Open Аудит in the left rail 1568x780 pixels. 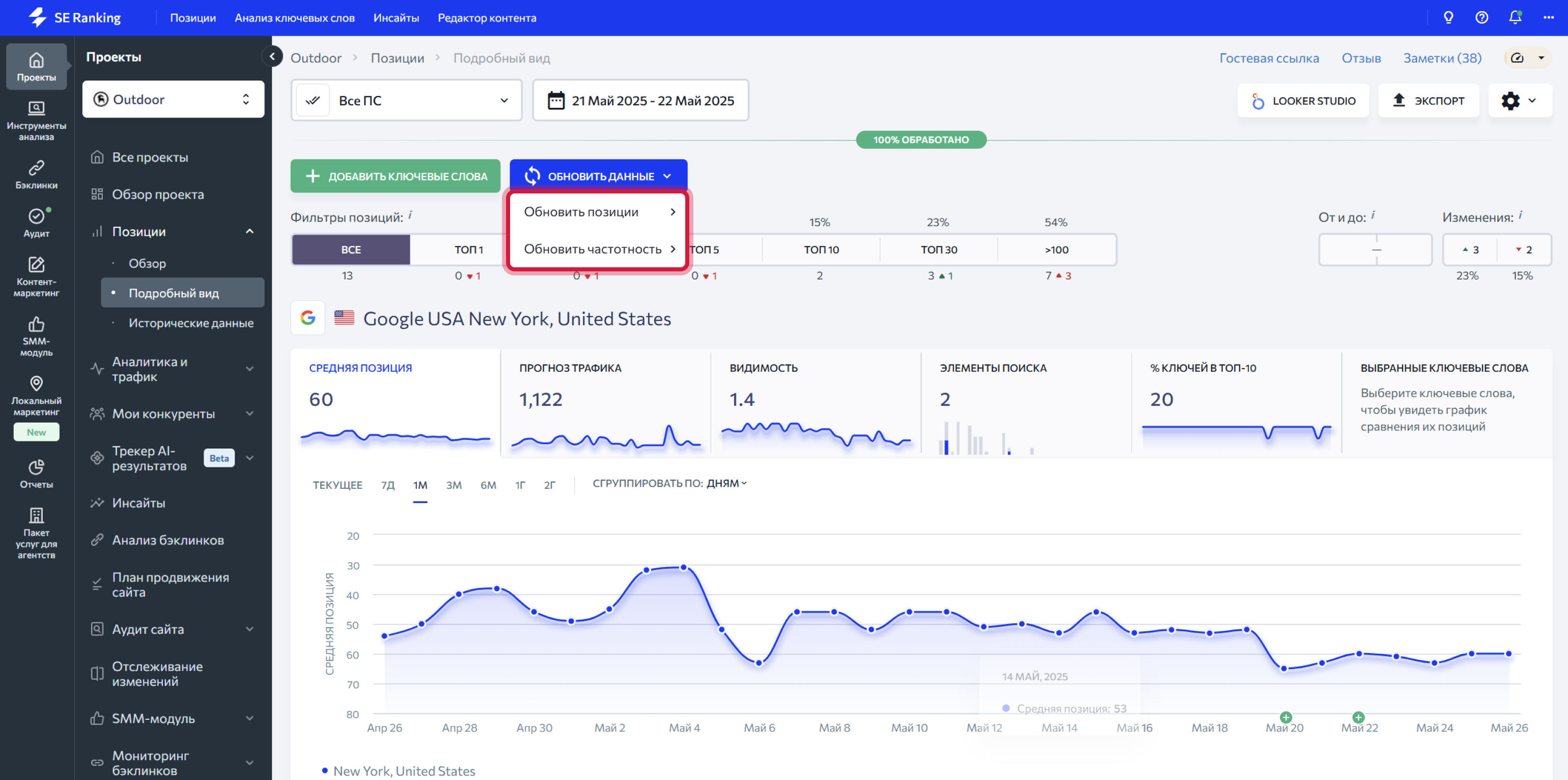pyautogui.click(x=36, y=222)
